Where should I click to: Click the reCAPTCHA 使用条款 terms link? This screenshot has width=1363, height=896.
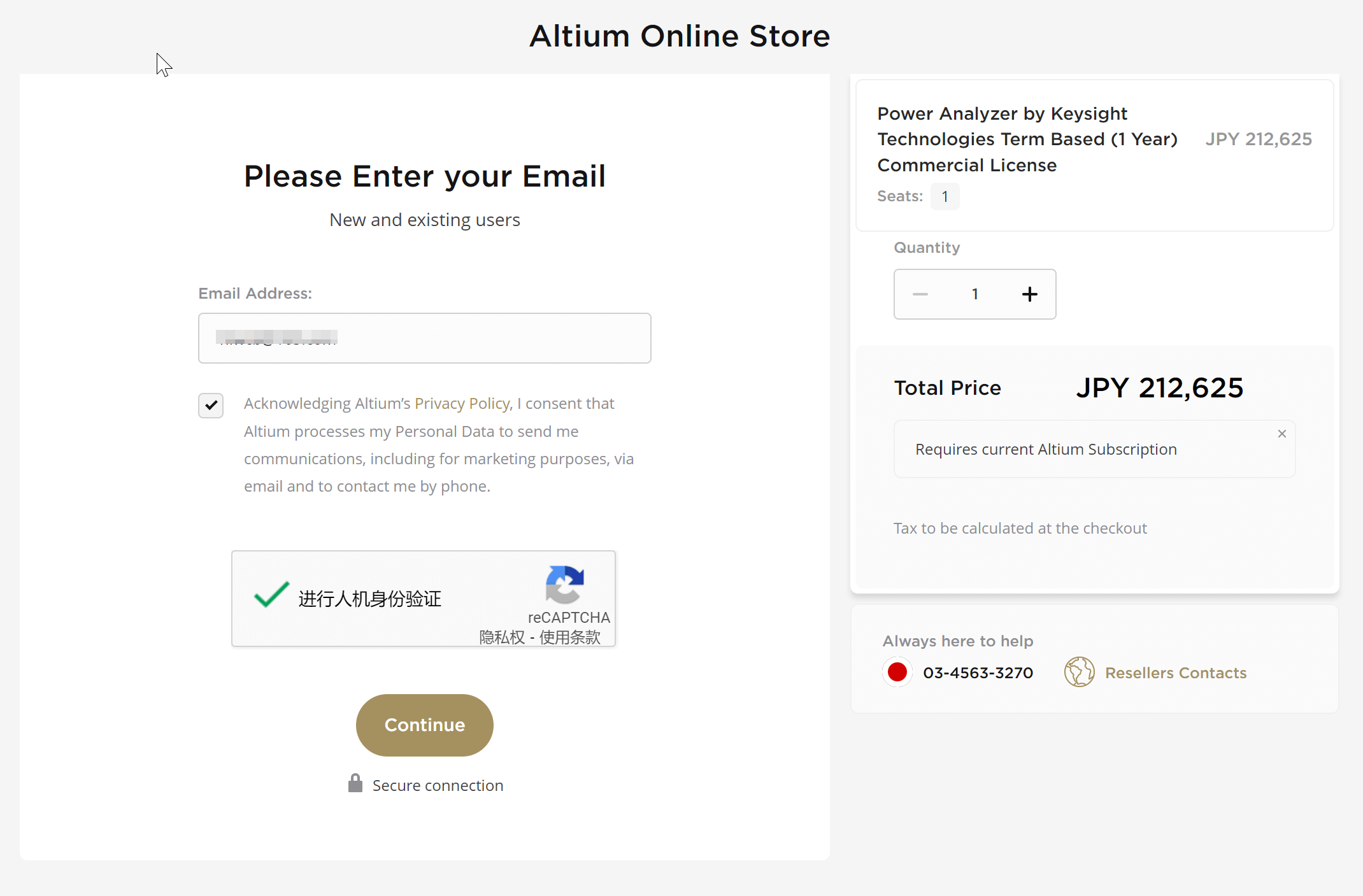pos(570,637)
